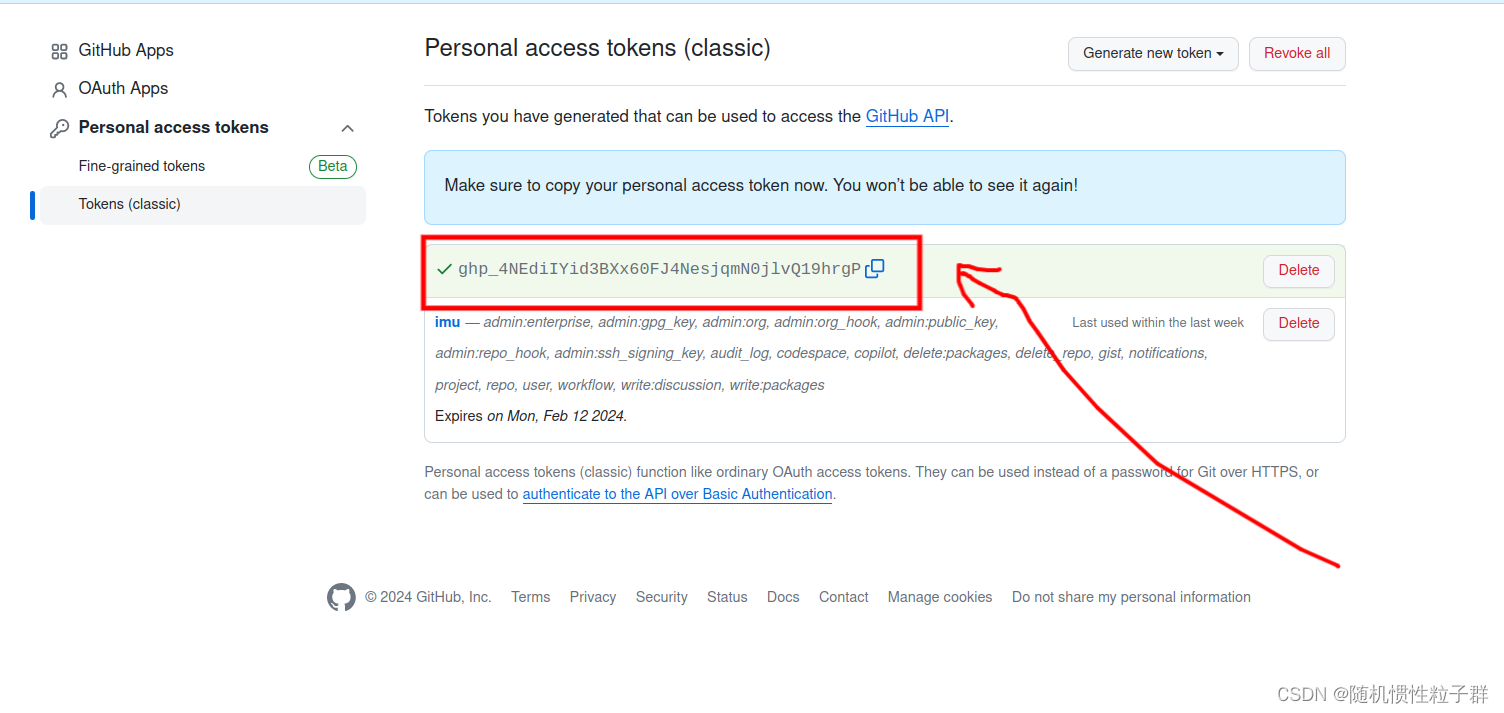Click the Revoke all button
Screen dimensions: 1504x713
1296,53
